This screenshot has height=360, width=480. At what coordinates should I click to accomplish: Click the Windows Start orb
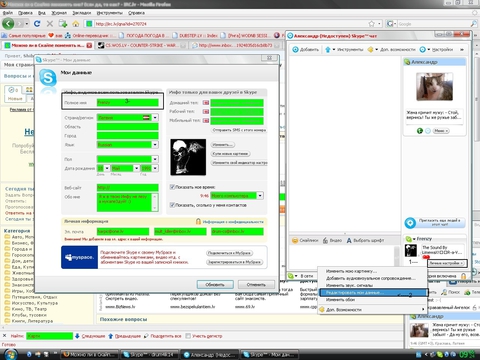pos(10,354)
